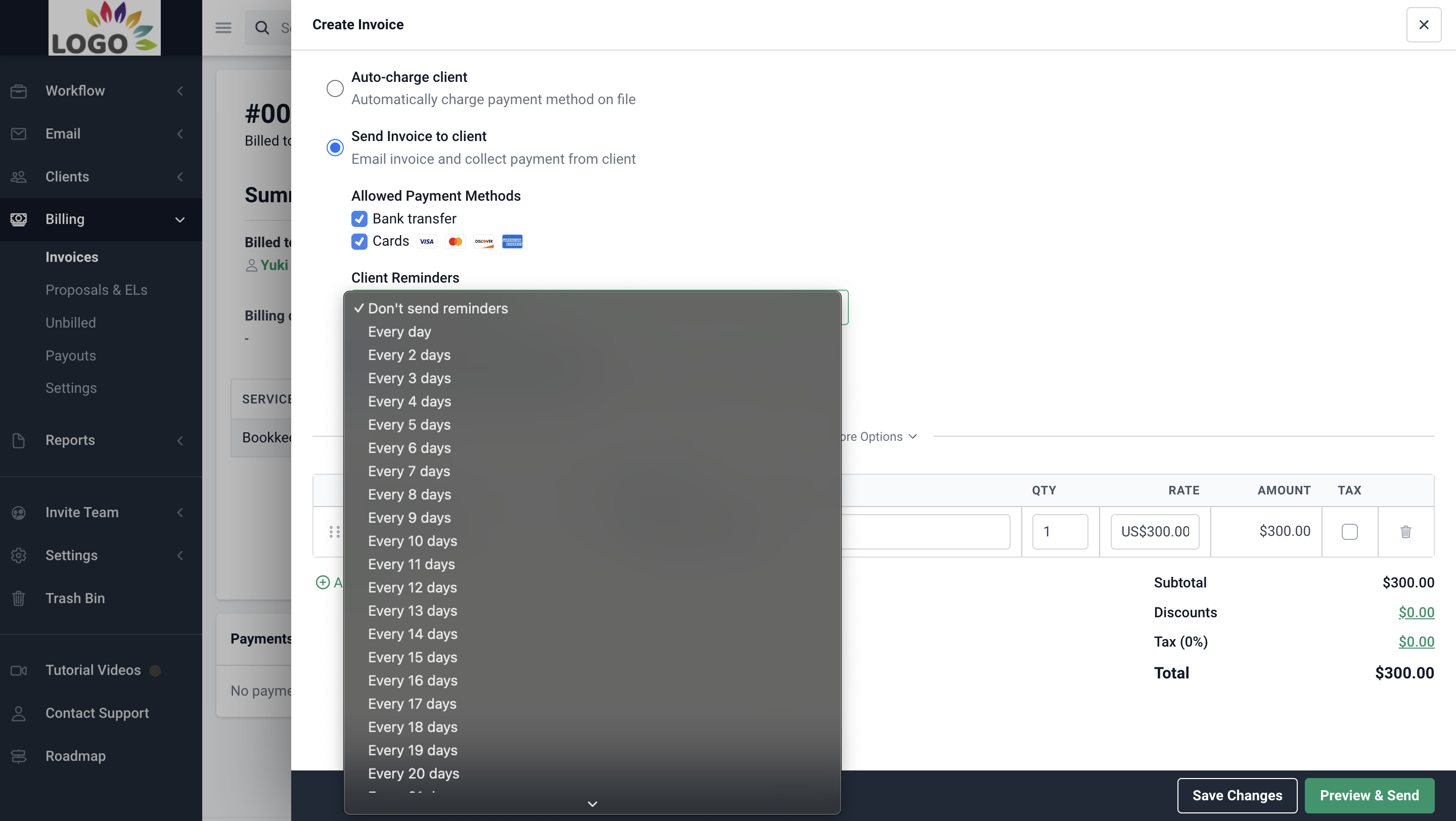This screenshot has height=821, width=1456.
Task: Scroll down the reminders dropdown list
Action: [592, 802]
